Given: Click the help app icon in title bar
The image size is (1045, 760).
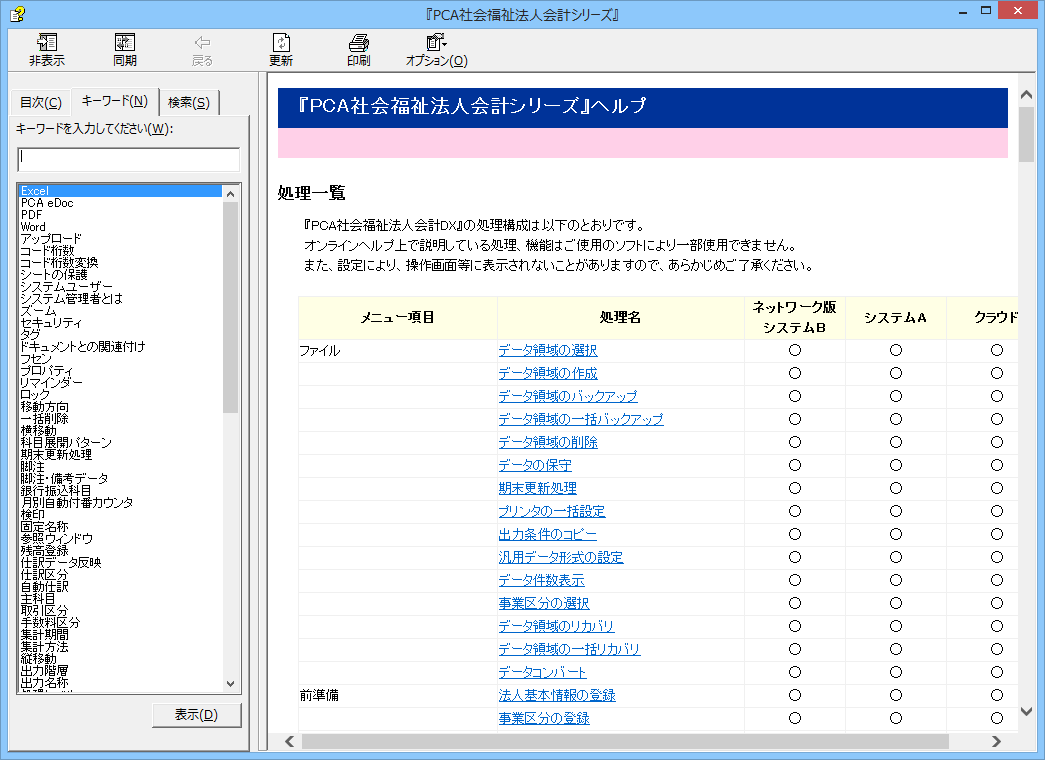Looking at the screenshot, I should 18,13.
